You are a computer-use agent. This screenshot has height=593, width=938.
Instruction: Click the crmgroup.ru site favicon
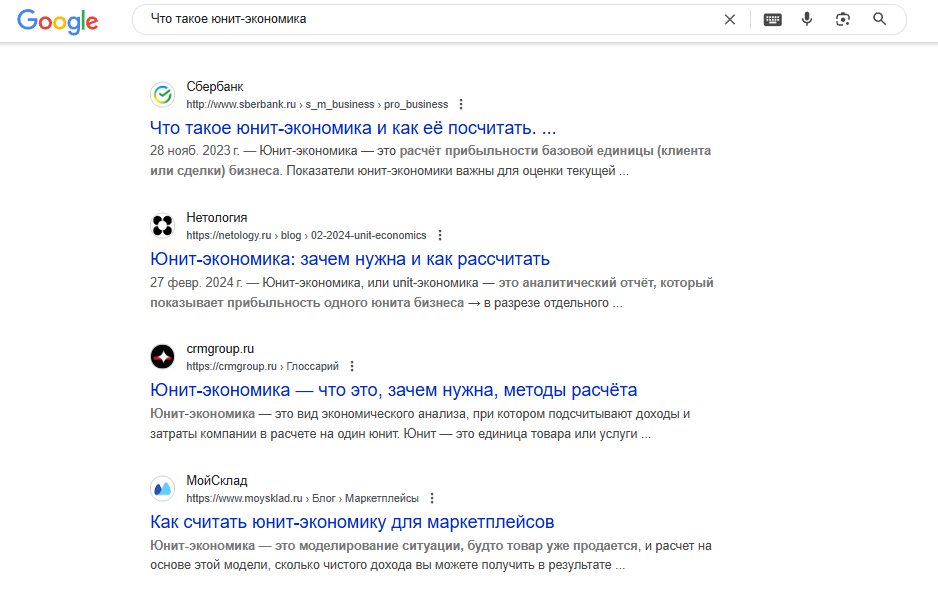coord(162,357)
